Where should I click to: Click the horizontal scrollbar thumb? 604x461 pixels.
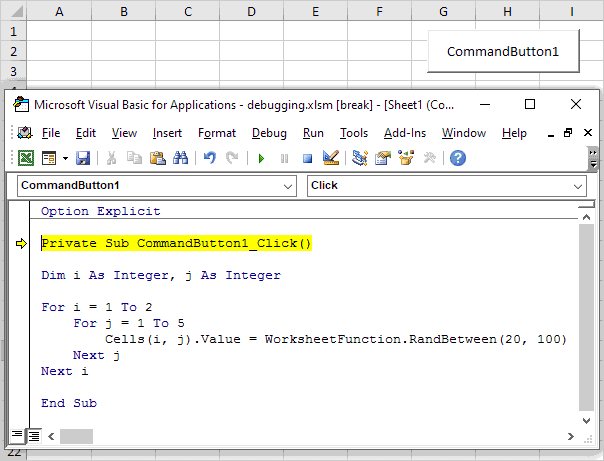click(76, 436)
